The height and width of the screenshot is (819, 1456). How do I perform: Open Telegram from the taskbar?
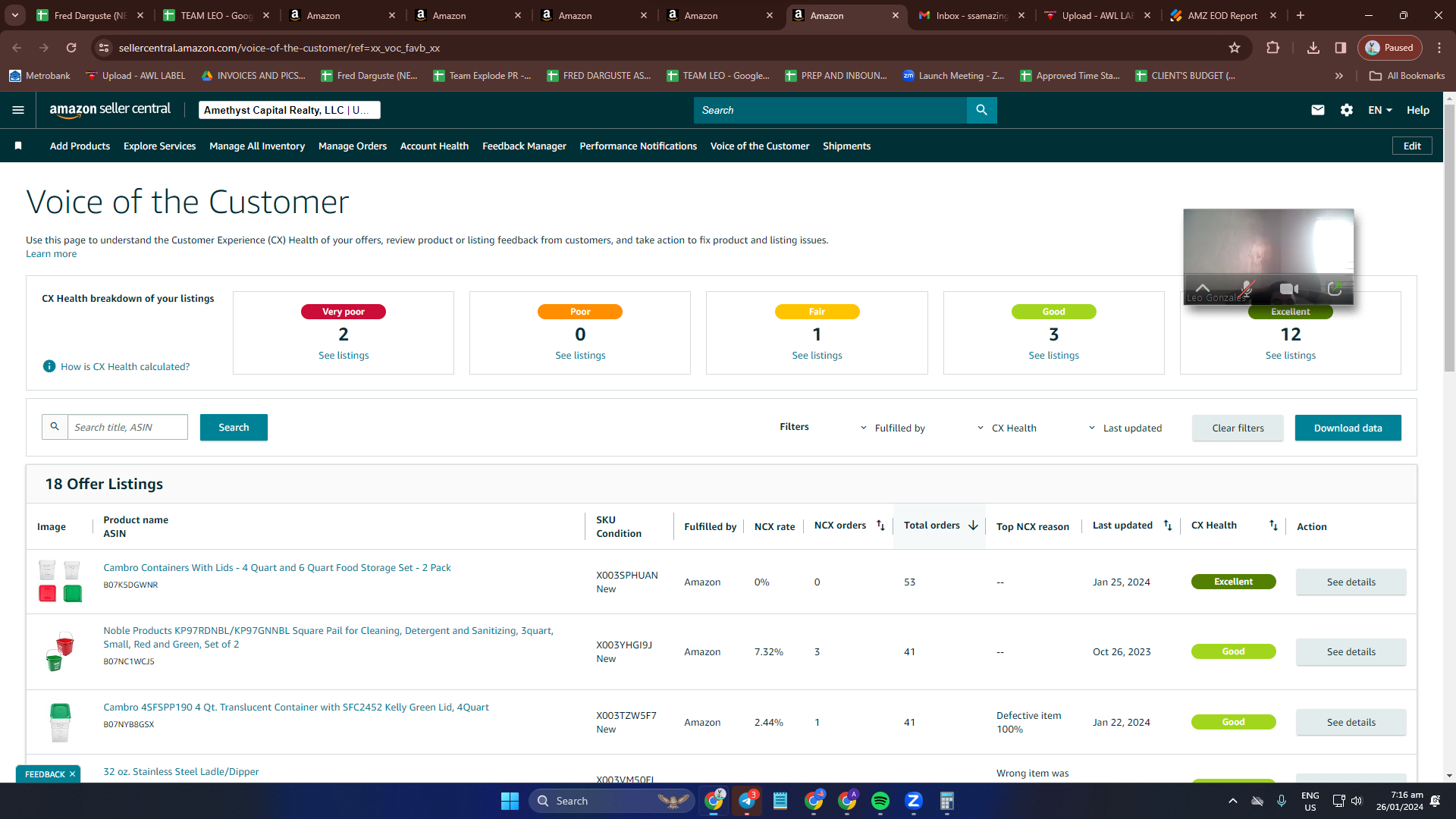coord(747,801)
